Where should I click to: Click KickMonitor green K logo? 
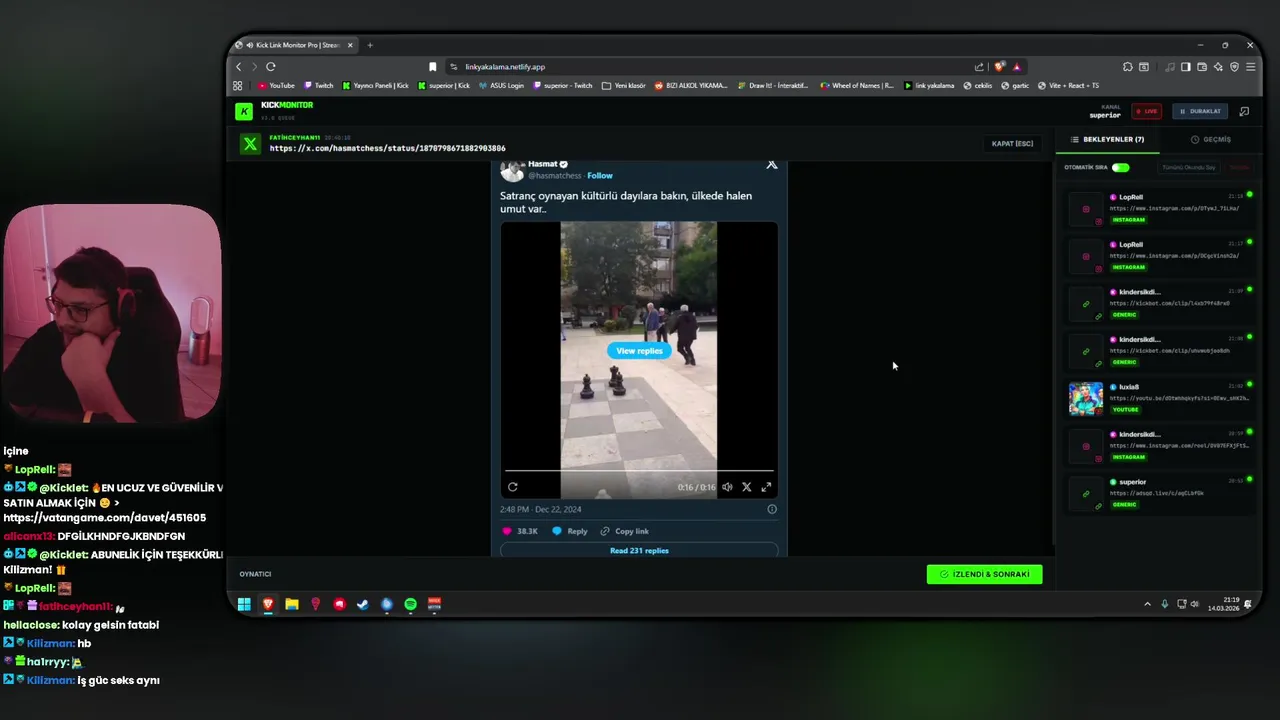[244, 111]
